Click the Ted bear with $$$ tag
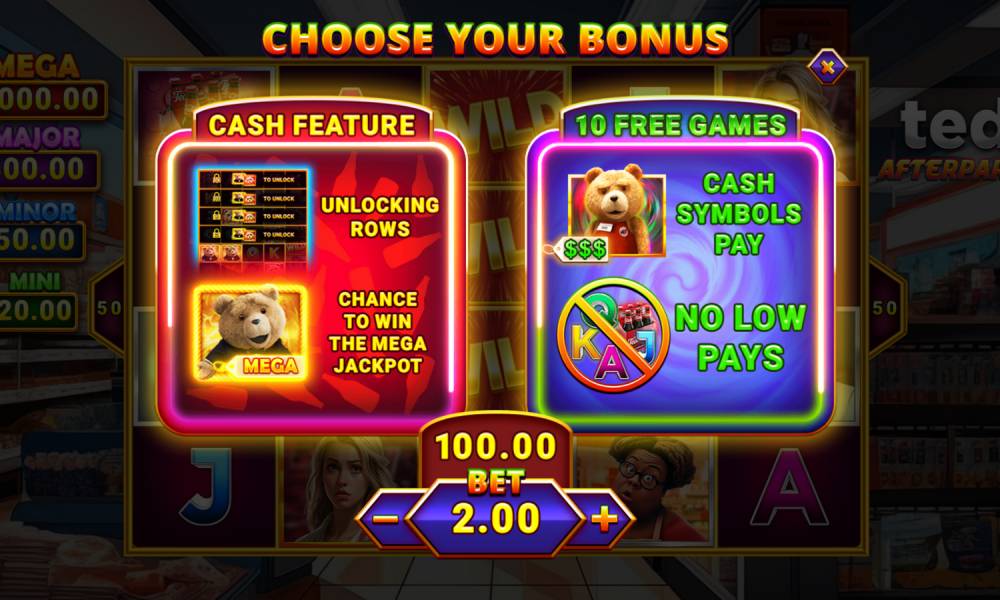This screenshot has width=1000, height=600. coord(616,215)
